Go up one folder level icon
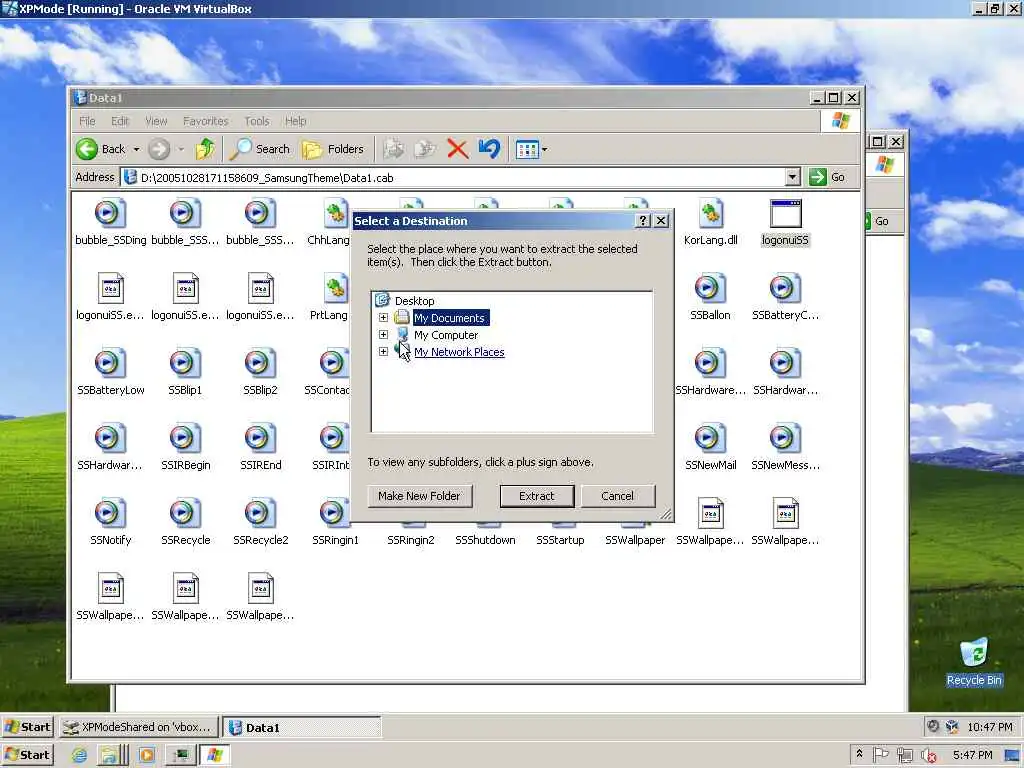Screen dimensions: 1024x768 pyautogui.click(x=205, y=150)
